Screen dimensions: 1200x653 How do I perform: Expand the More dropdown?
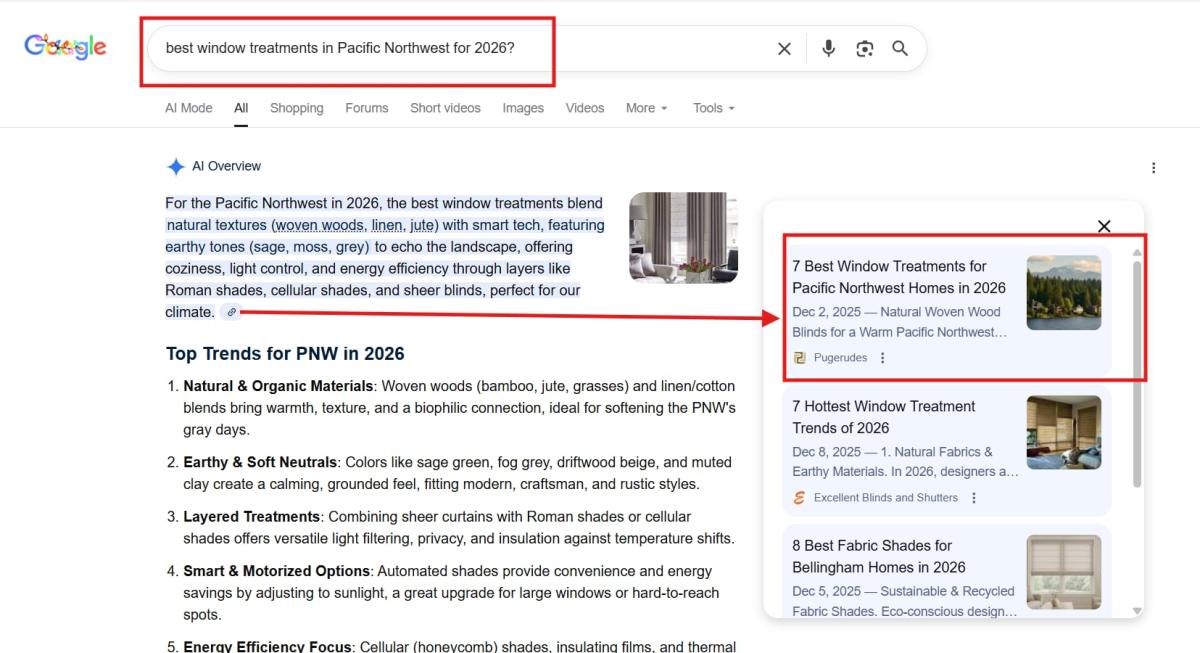pyautogui.click(x=646, y=108)
